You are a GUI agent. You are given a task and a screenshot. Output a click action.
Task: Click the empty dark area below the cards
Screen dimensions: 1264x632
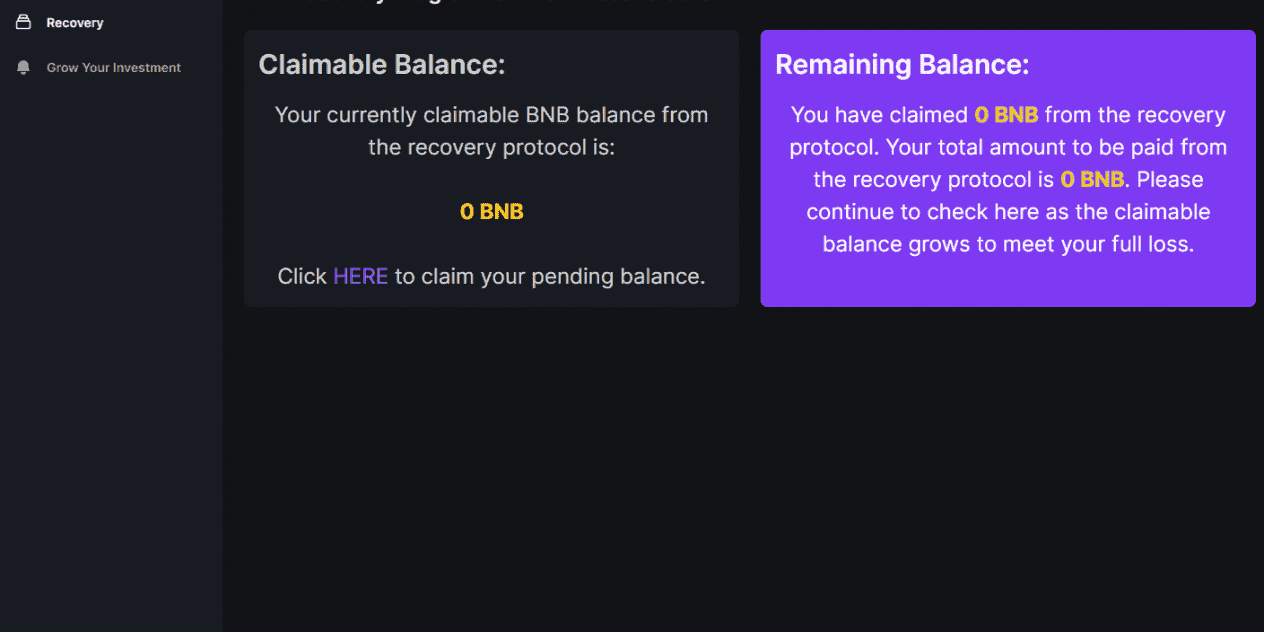click(742, 470)
